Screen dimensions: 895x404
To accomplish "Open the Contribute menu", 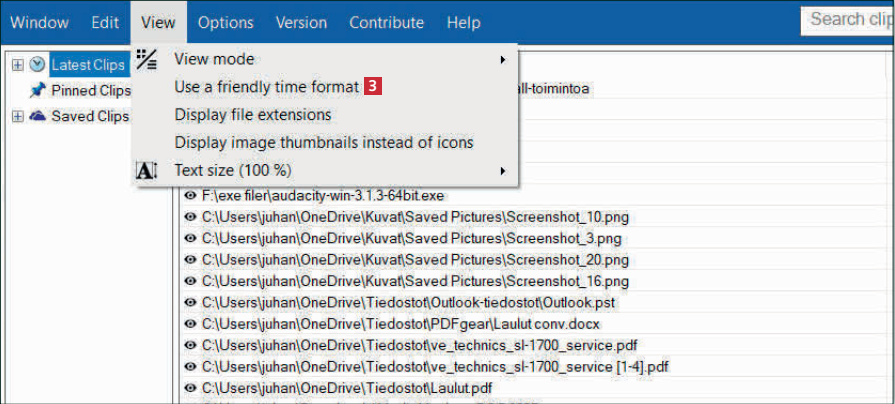I will (386, 22).
